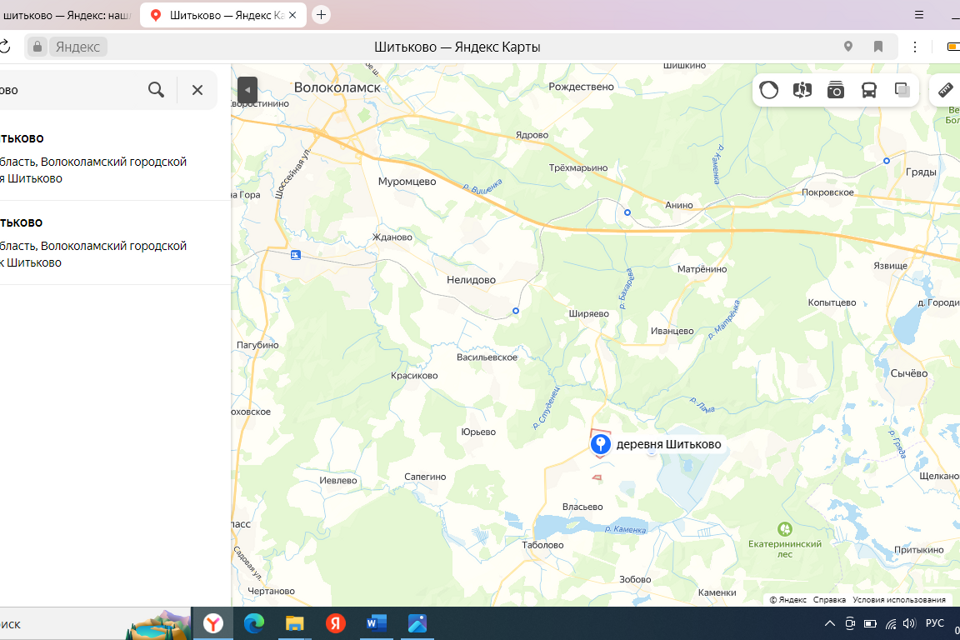Viewport: 960px width, 640px height.
Task: Bookmark this page
Action: pos(878,47)
